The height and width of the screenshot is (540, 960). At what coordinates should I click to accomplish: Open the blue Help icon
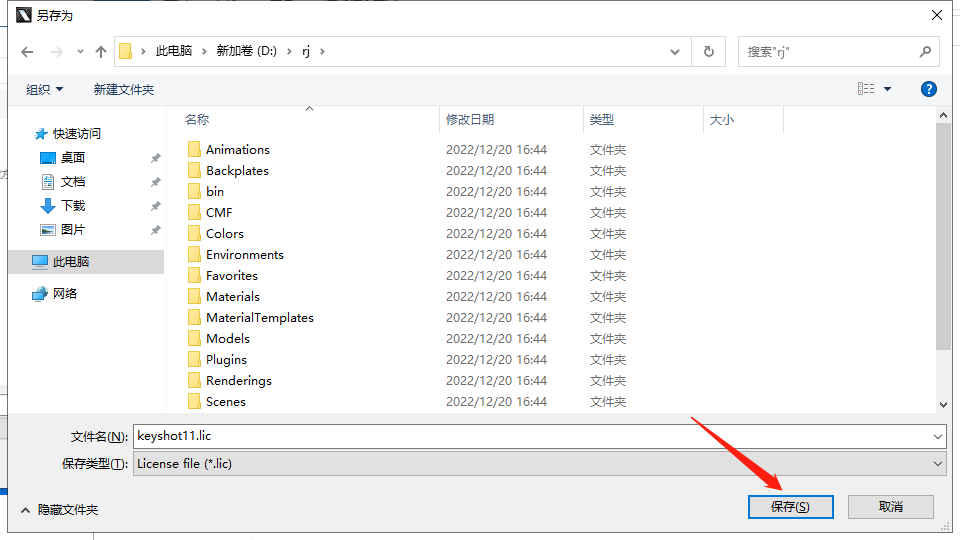(x=929, y=89)
